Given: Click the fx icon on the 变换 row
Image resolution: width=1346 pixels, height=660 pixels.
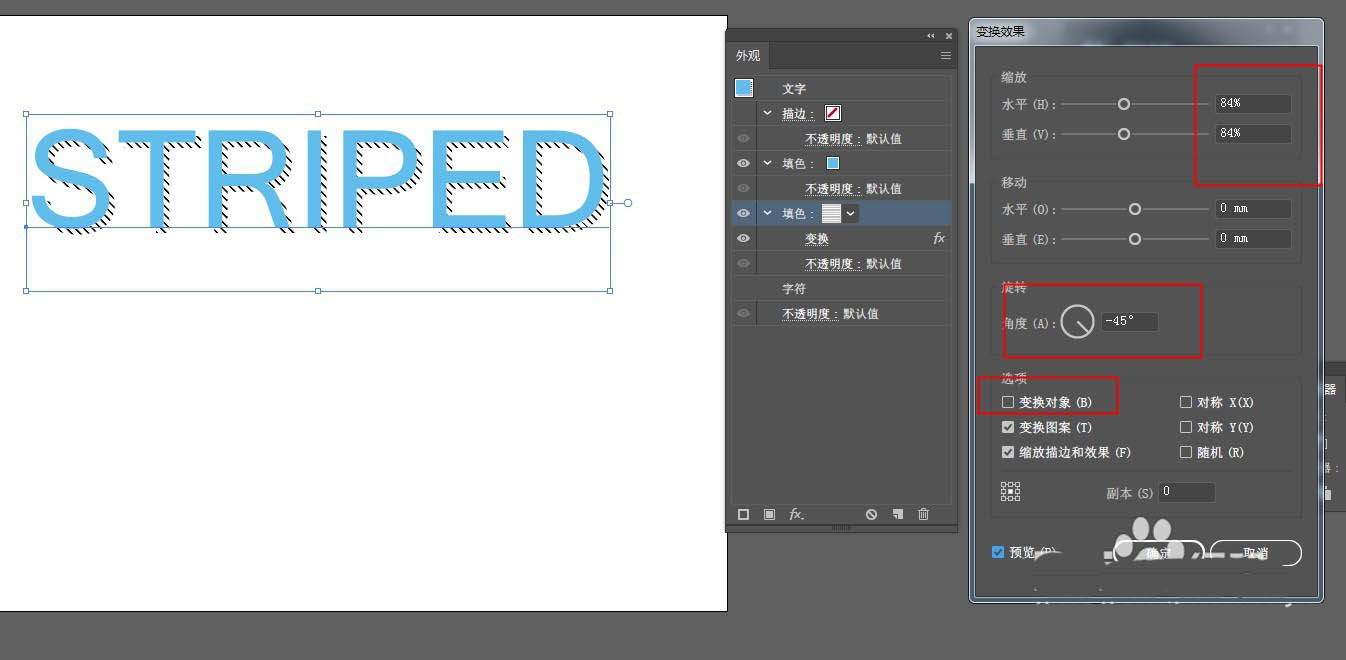Looking at the screenshot, I should coord(939,239).
